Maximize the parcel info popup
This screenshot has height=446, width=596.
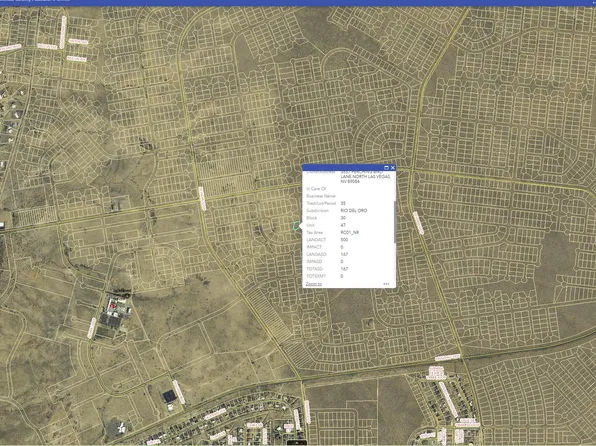(387, 168)
